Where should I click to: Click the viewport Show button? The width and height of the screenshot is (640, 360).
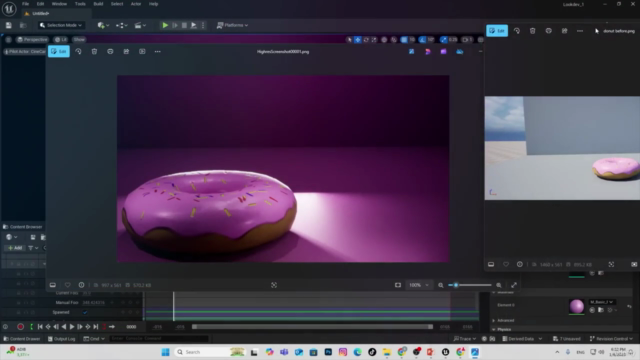click(79, 40)
